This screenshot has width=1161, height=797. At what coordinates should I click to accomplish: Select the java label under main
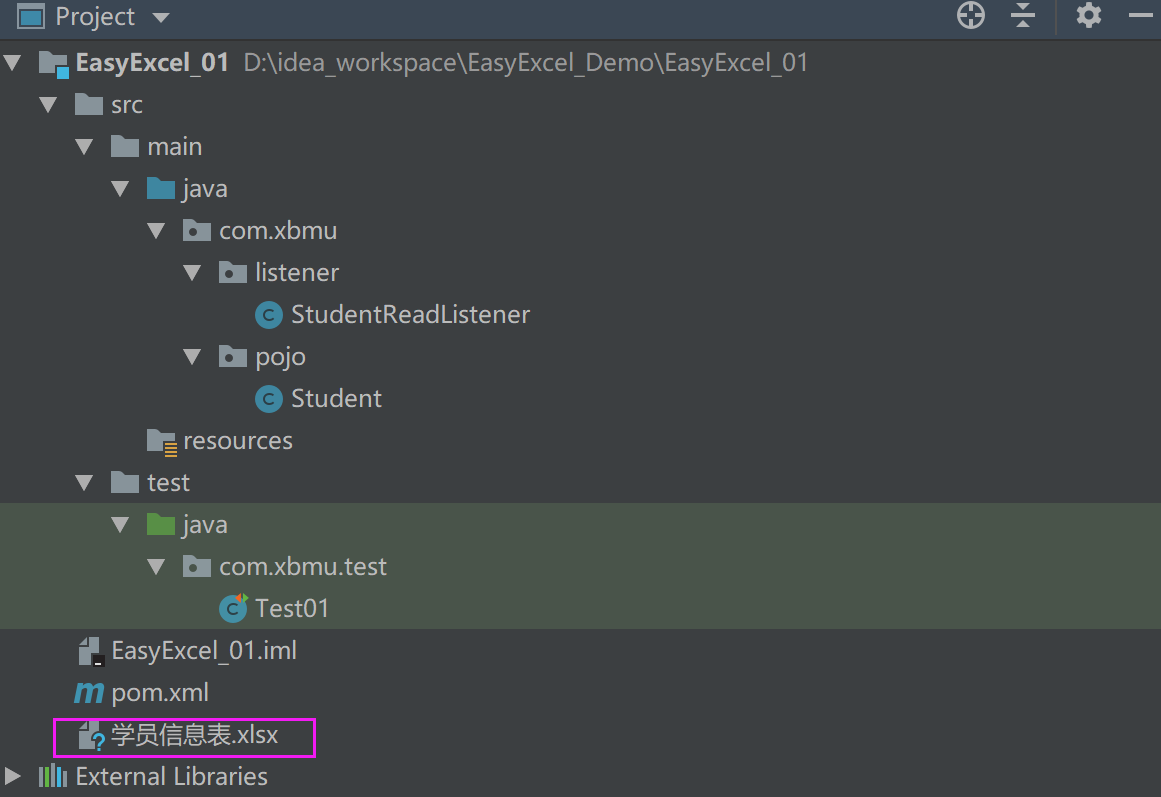click(205, 189)
